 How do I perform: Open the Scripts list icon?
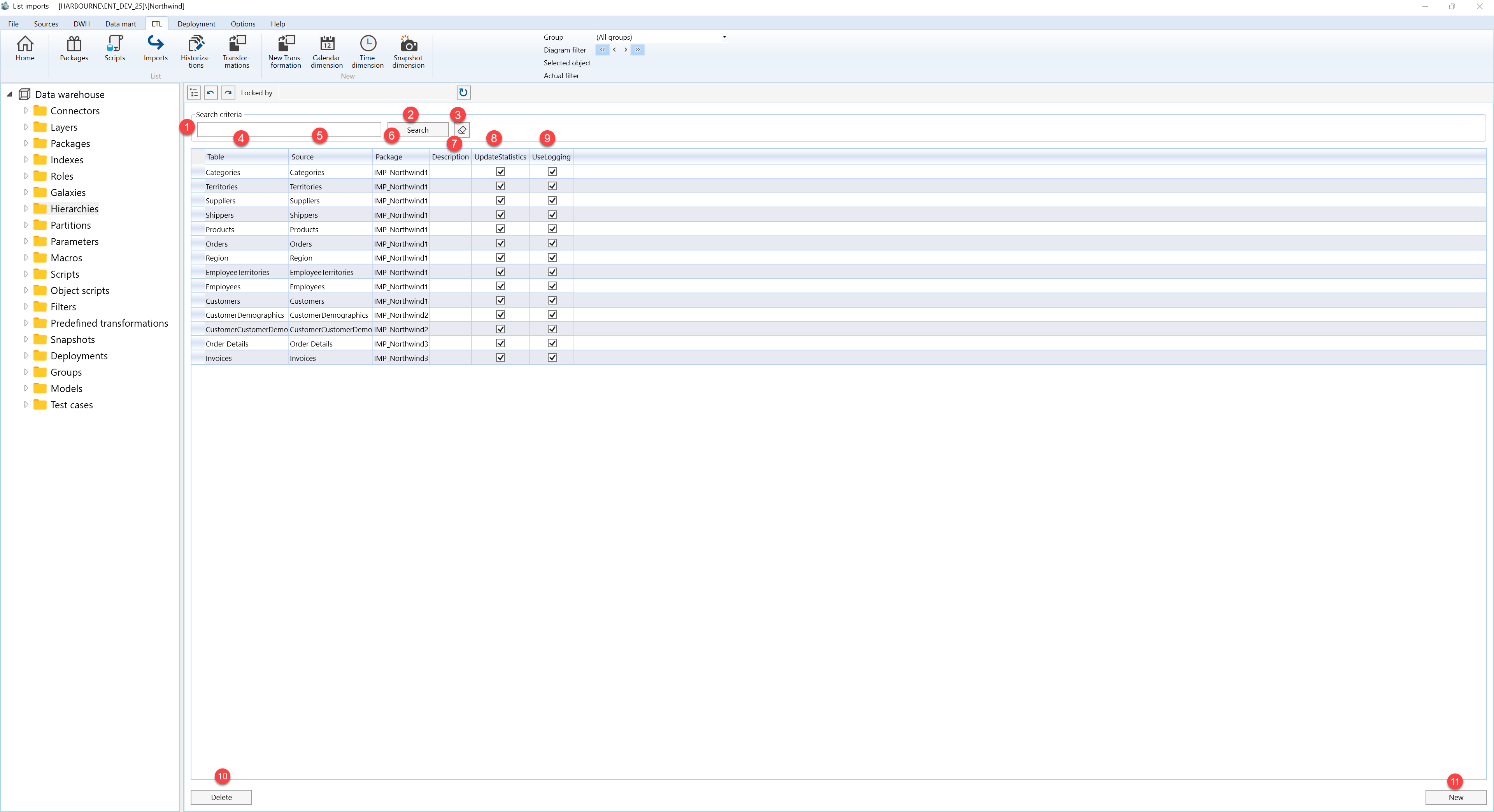[x=115, y=48]
